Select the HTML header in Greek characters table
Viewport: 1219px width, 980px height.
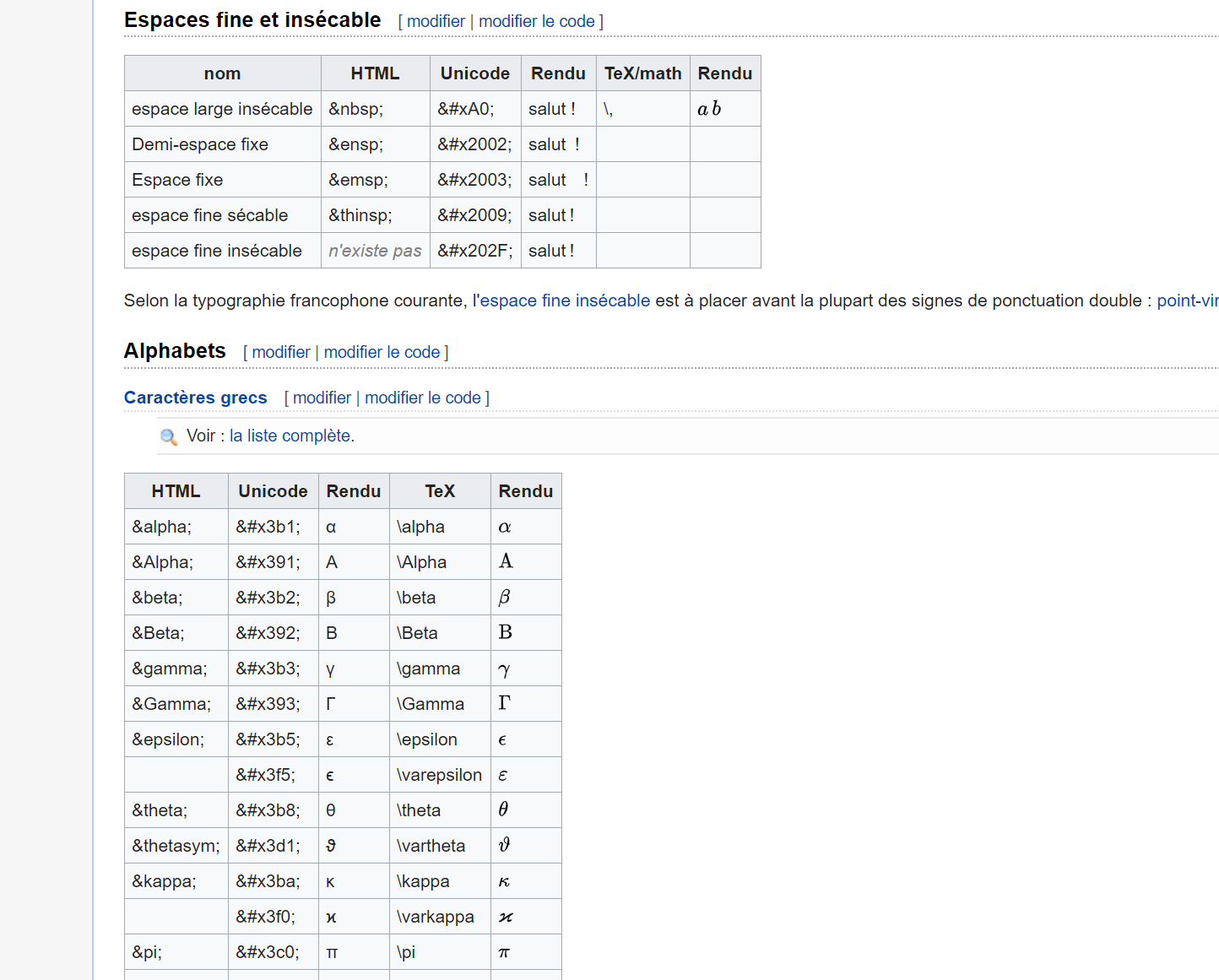[176, 490]
